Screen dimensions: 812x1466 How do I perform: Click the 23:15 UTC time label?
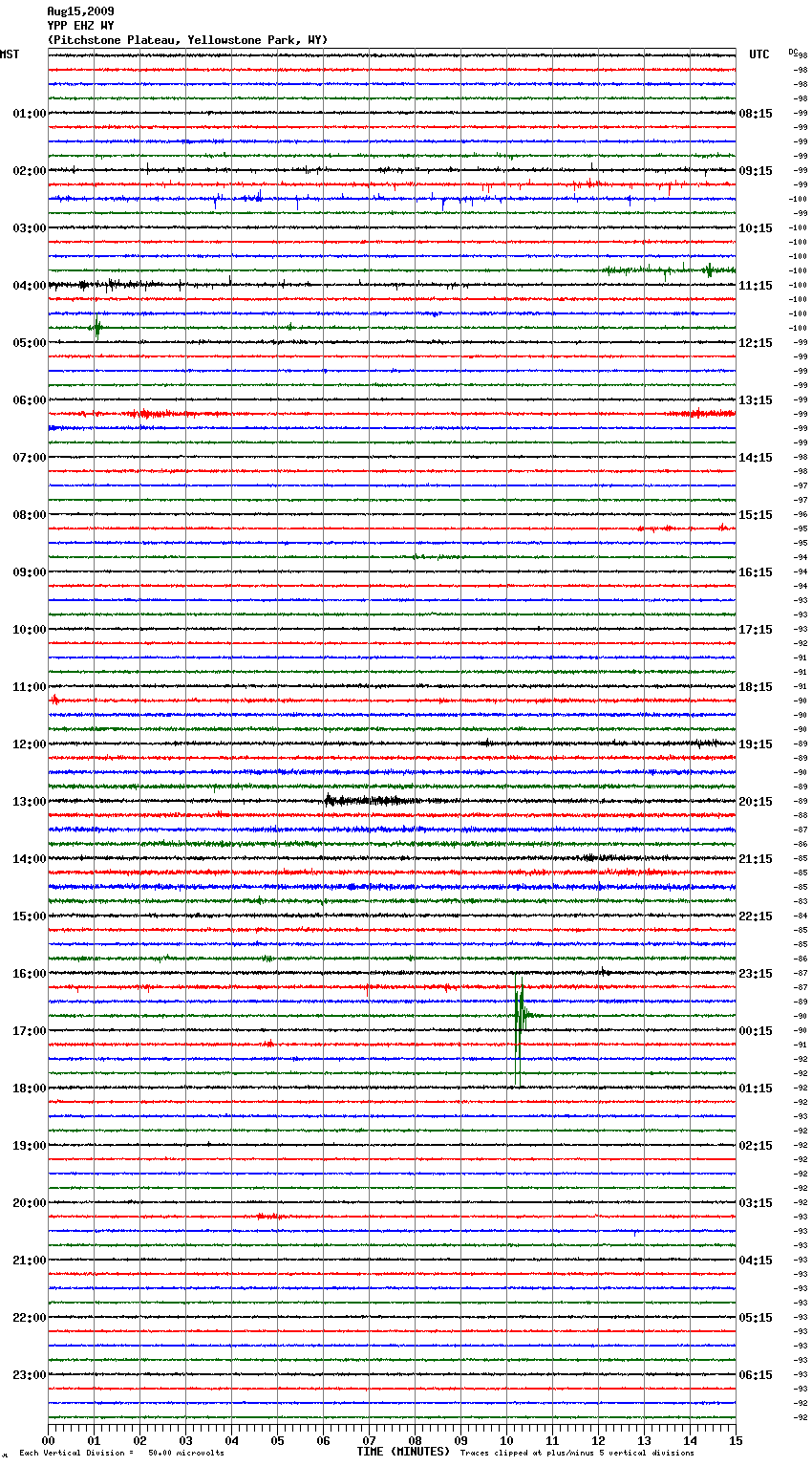click(756, 974)
